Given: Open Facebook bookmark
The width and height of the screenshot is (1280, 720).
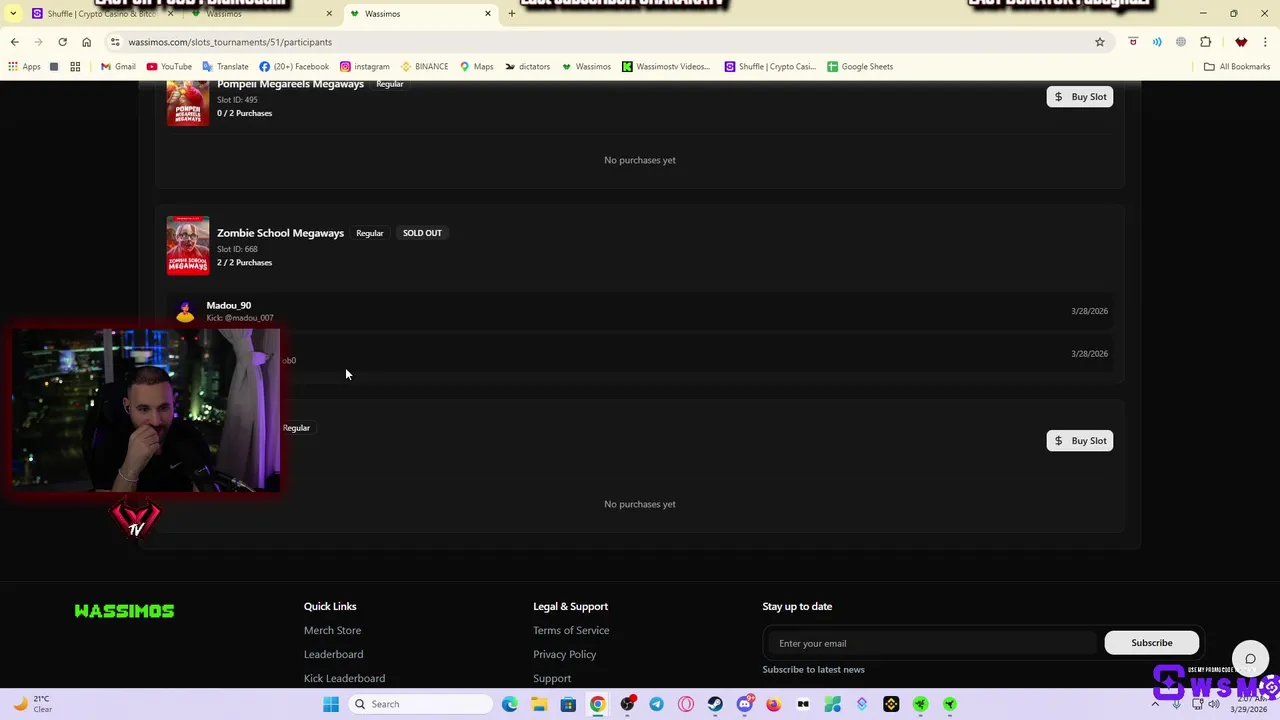Looking at the screenshot, I should (x=294, y=67).
